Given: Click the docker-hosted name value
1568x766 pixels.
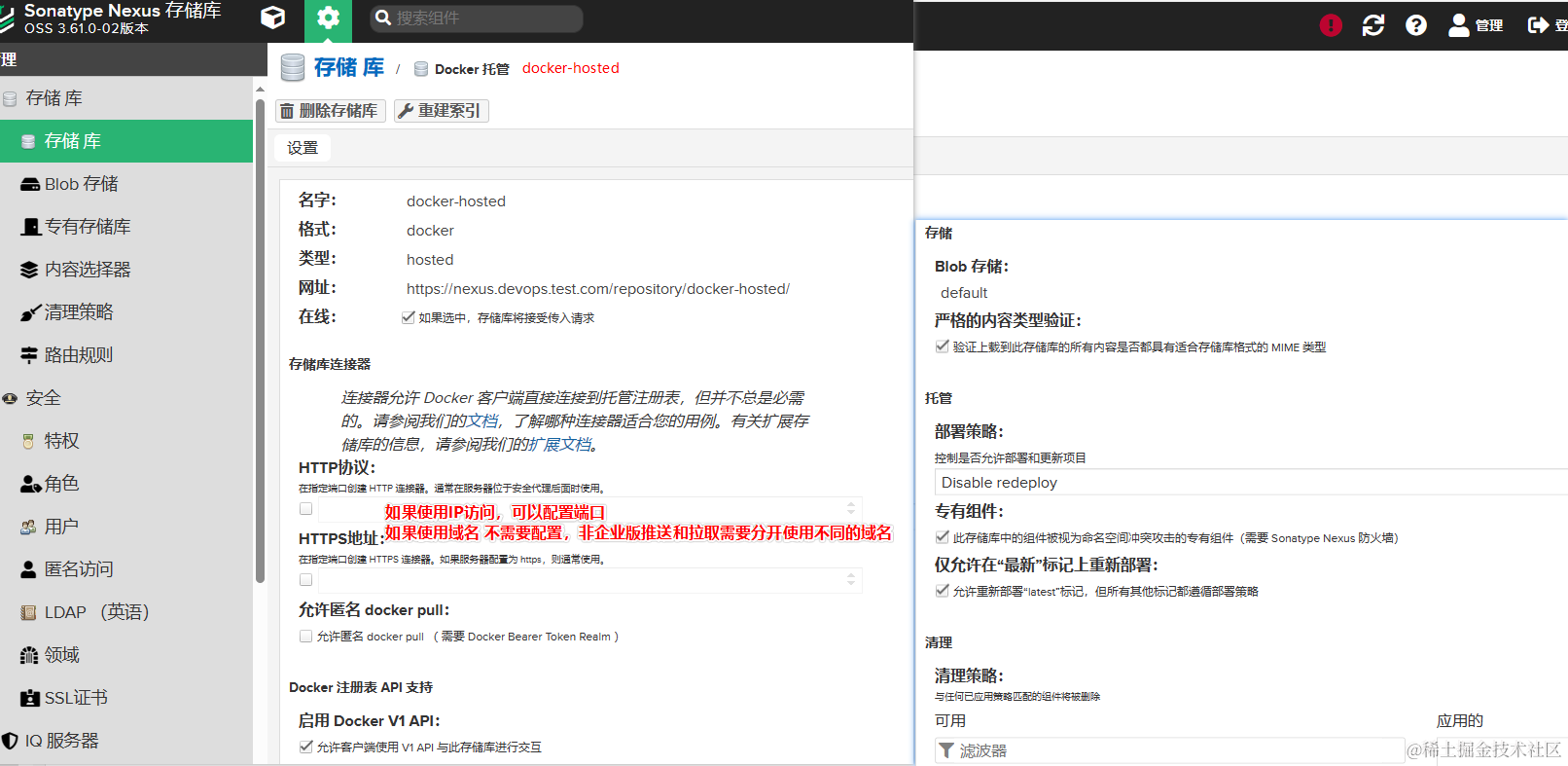Looking at the screenshot, I should [456, 201].
